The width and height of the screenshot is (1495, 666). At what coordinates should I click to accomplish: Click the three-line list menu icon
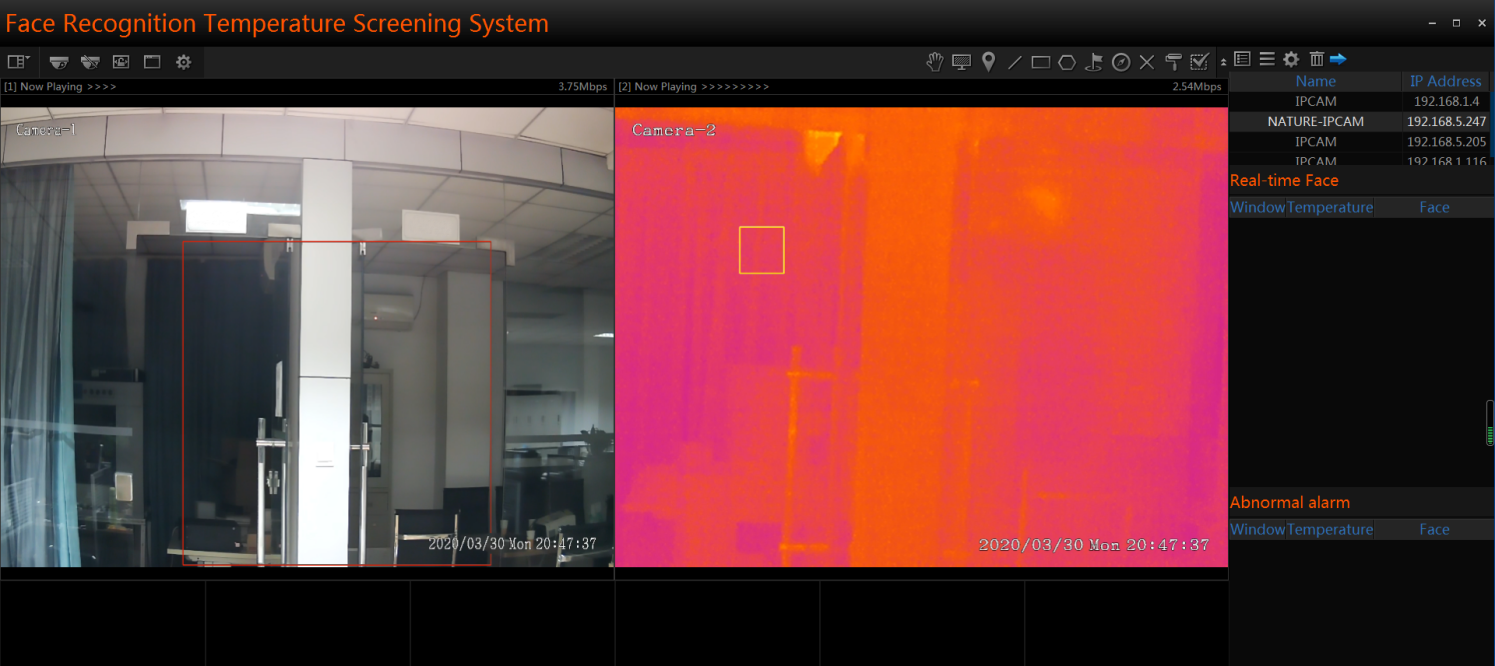coord(1266,59)
